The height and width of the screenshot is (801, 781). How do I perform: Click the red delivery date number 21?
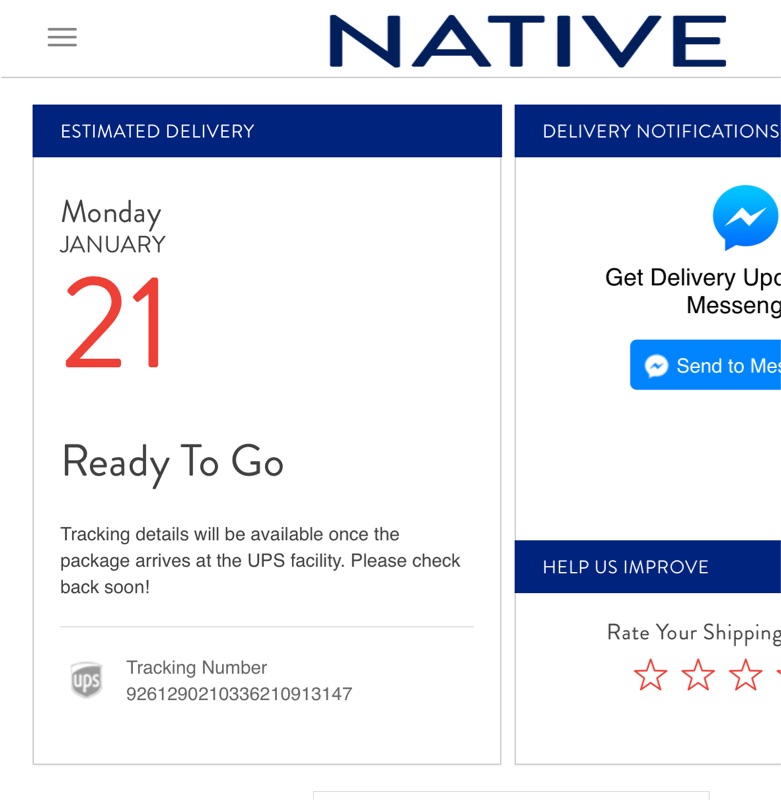click(x=114, y=324)
